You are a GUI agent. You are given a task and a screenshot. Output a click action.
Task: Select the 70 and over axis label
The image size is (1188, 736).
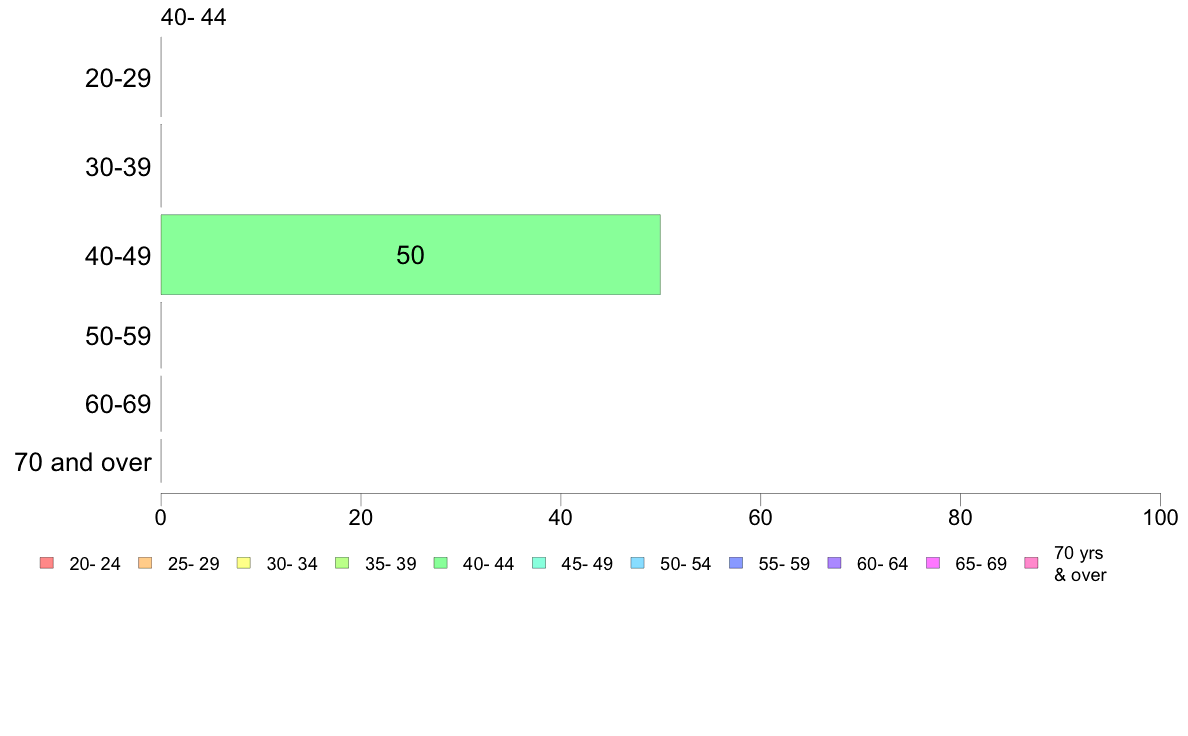pos(83,462)
